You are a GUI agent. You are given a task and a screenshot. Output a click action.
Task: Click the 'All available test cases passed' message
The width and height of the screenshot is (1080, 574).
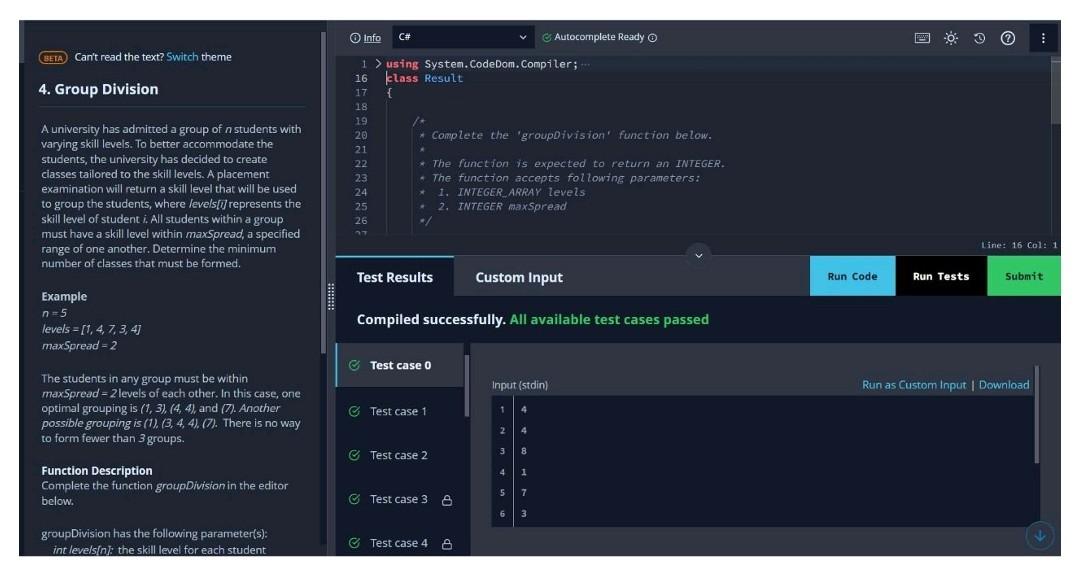(609, 320)
